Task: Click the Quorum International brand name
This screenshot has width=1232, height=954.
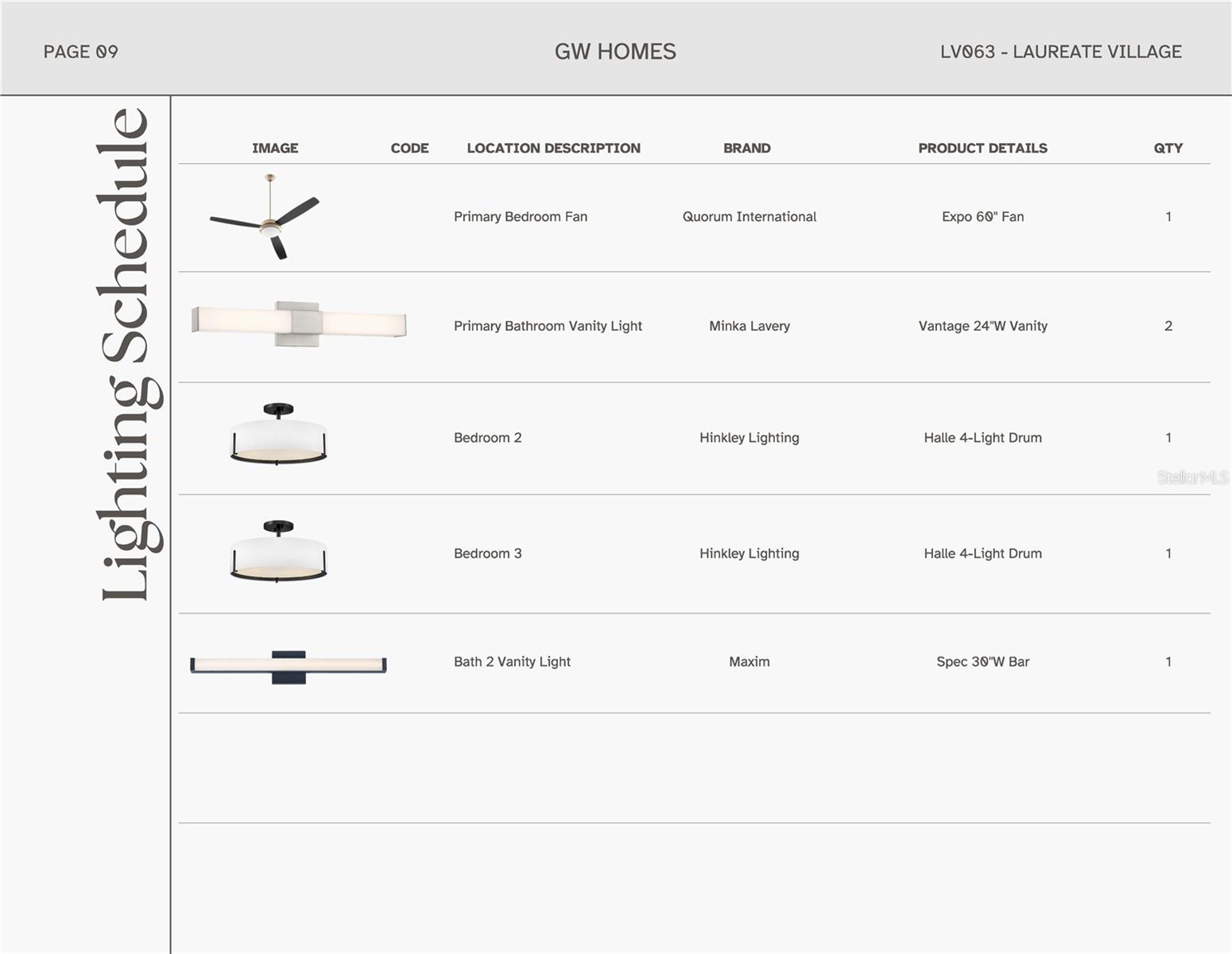Action: point(749,217)
